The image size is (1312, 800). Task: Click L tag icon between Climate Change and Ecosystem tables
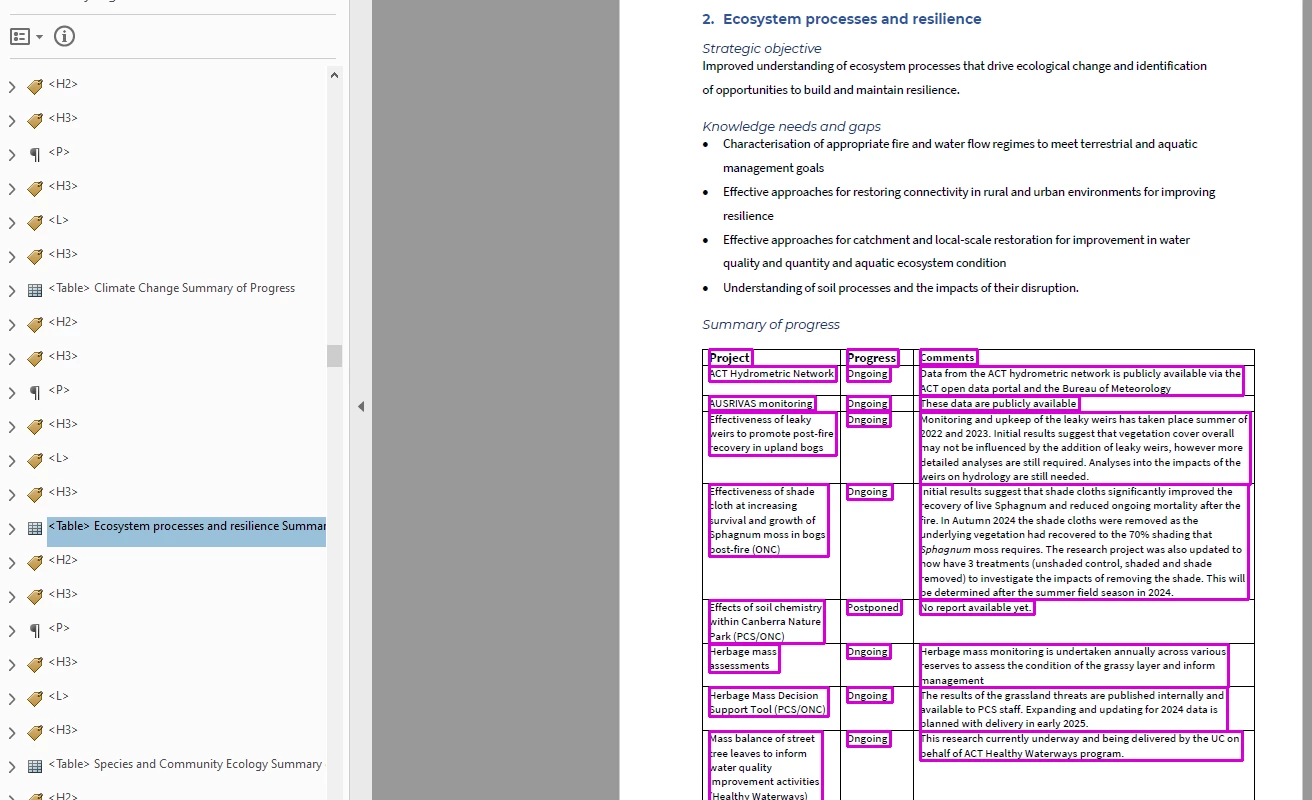pos(35,460)
